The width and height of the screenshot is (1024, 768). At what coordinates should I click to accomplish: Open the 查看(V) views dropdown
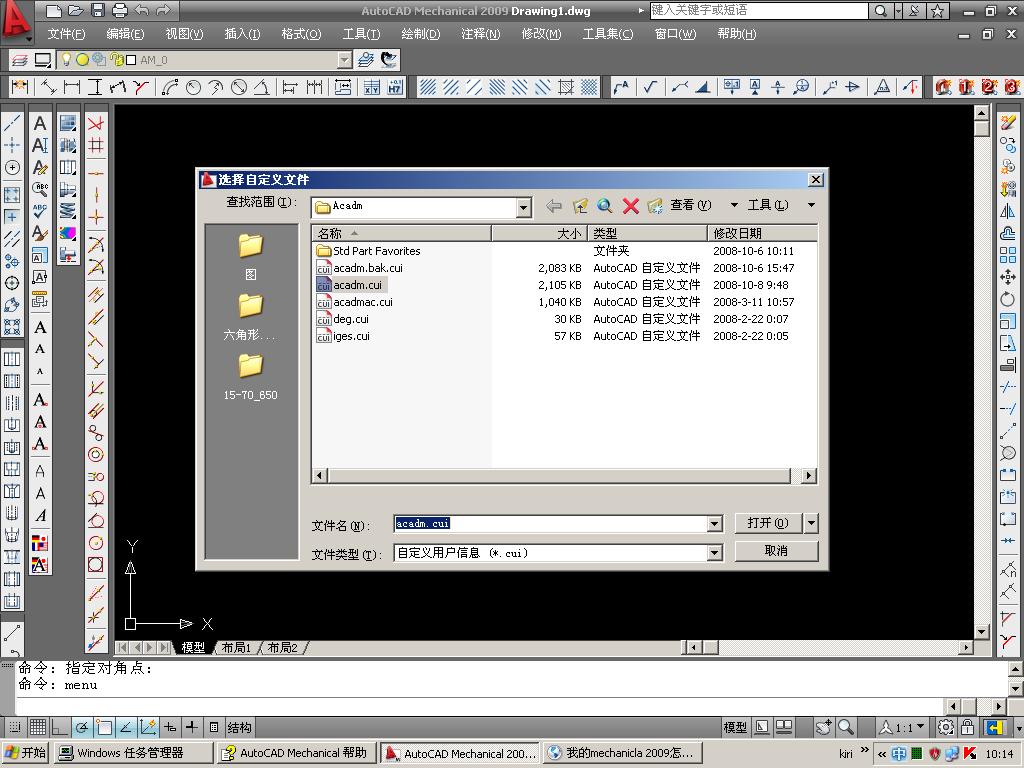pos(734,205)
